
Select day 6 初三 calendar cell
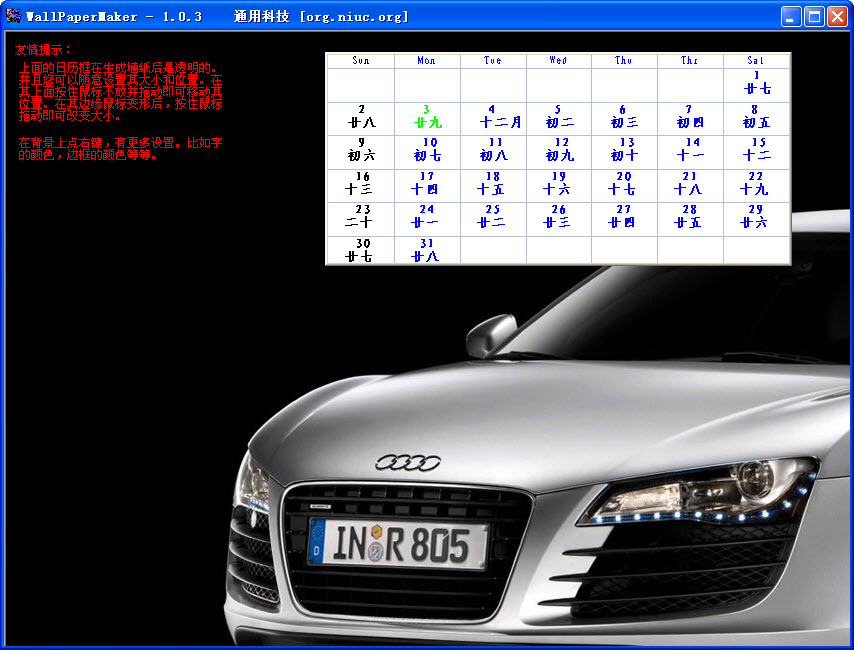click(x=624, y=118)
